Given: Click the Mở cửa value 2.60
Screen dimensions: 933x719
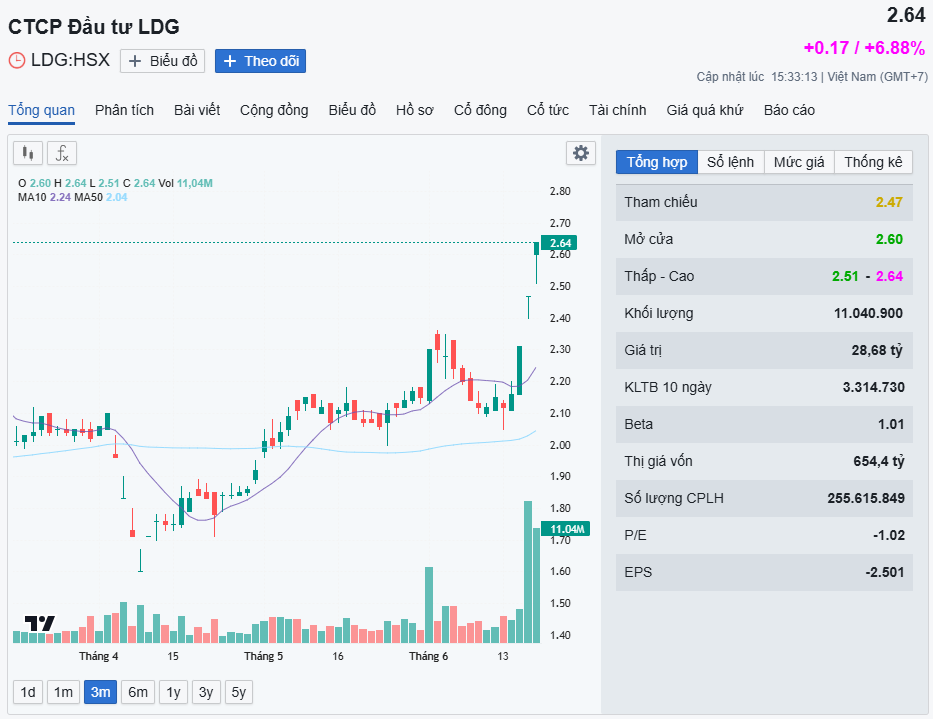Looking at the screenshot, I should [889, 239].
